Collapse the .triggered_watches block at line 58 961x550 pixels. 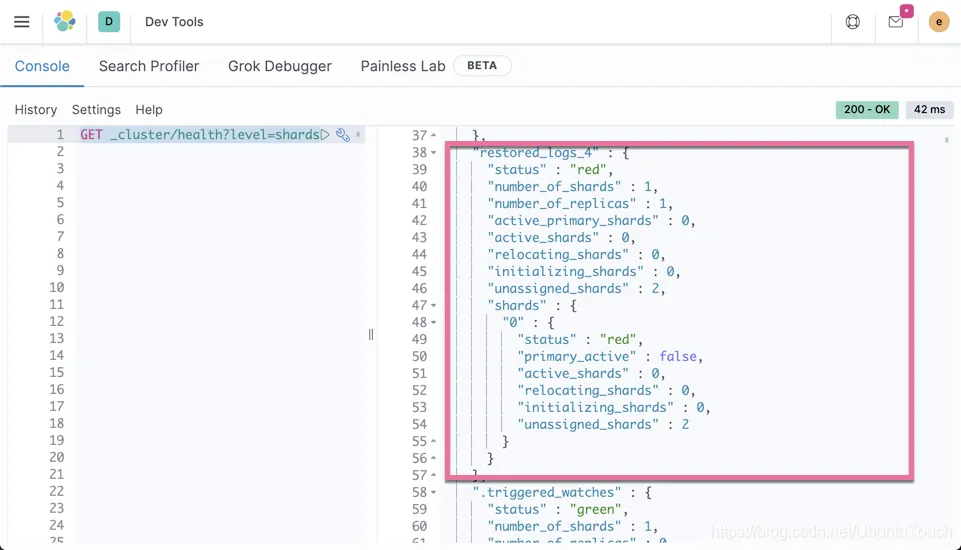coord(433,492)
